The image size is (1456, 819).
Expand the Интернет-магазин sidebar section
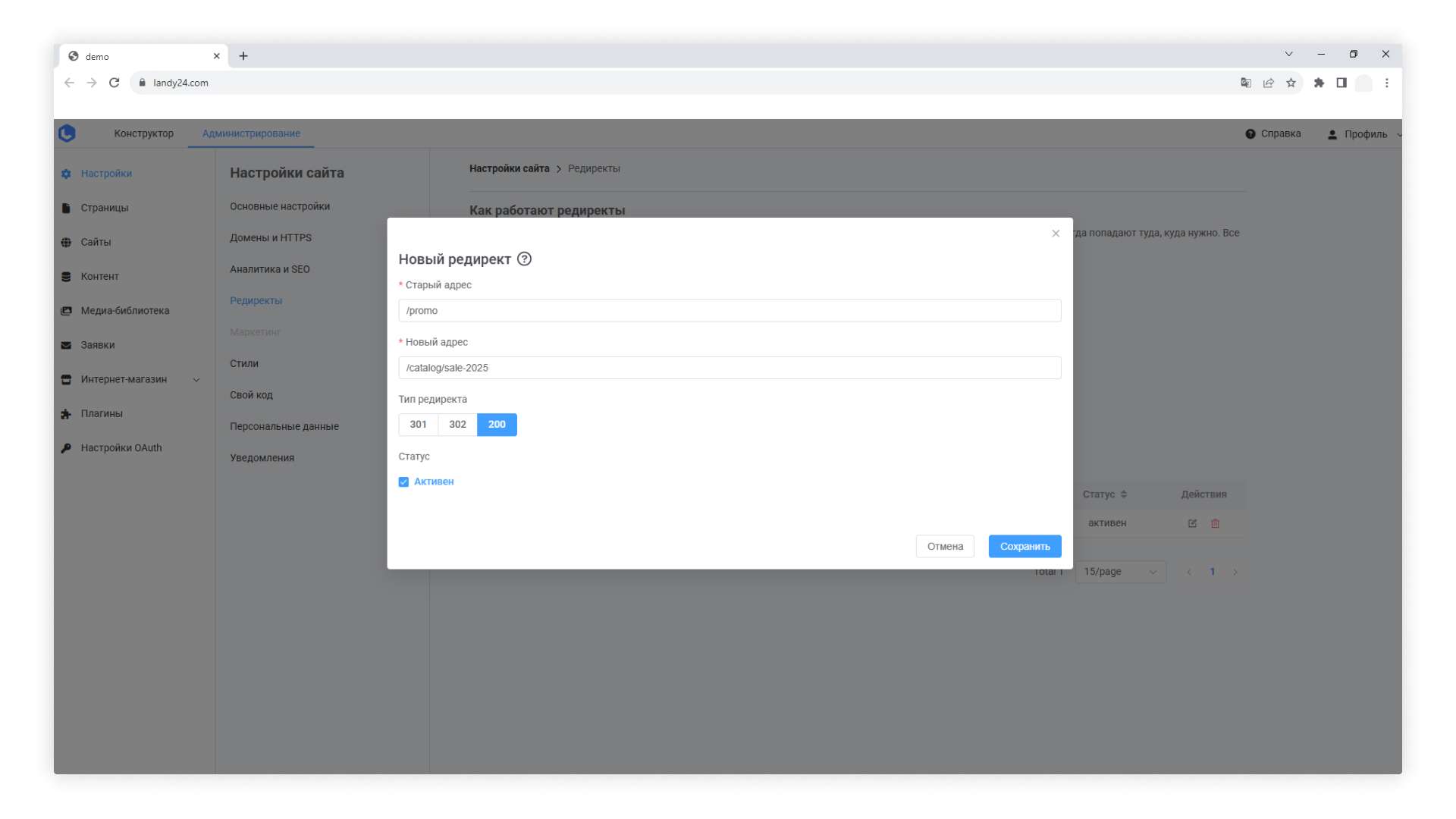pyautogui.click(x=196, y=380)
